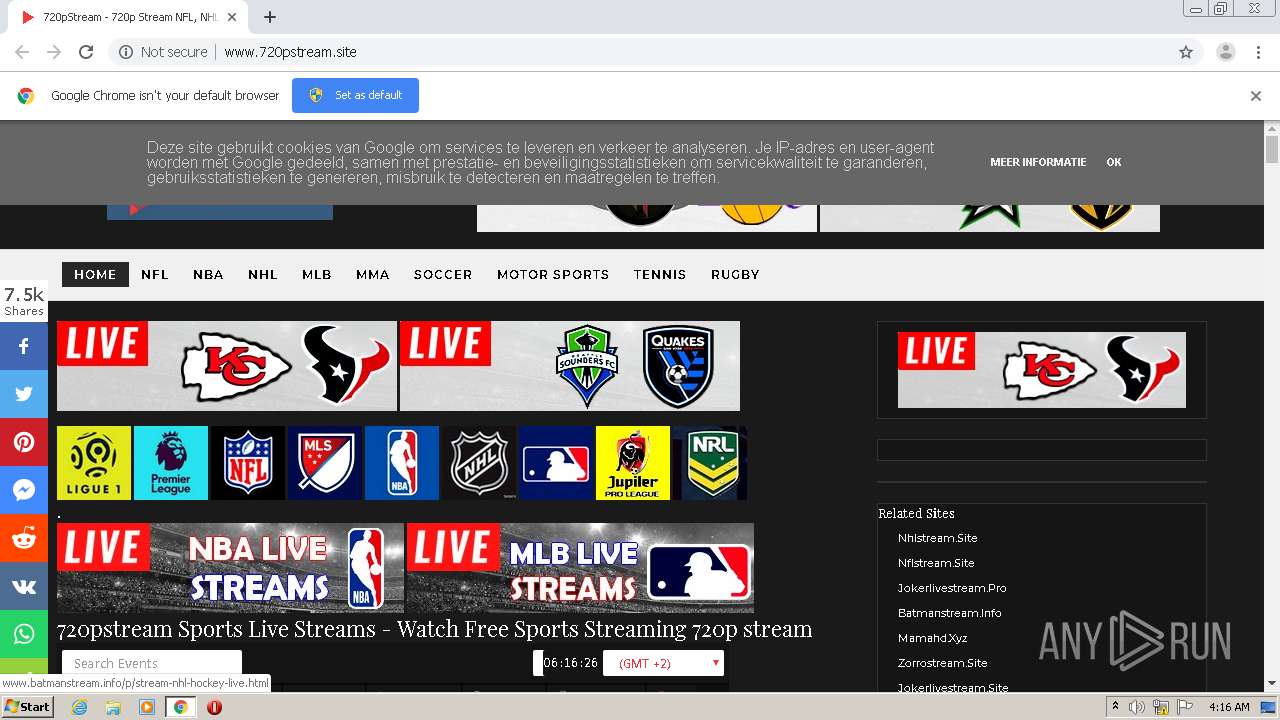1280x720 pixels.
Task: Open the Chrome profile avatar menu
Action: [1226, 52]
